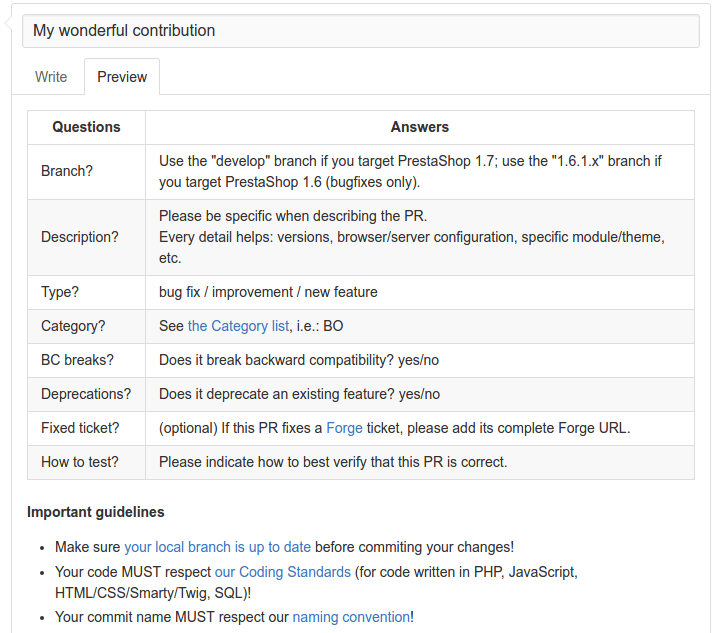Click the "Description?" table cell
Image resolution: width=715 pixels, height=633 pixels.
(x=80, y=237)
